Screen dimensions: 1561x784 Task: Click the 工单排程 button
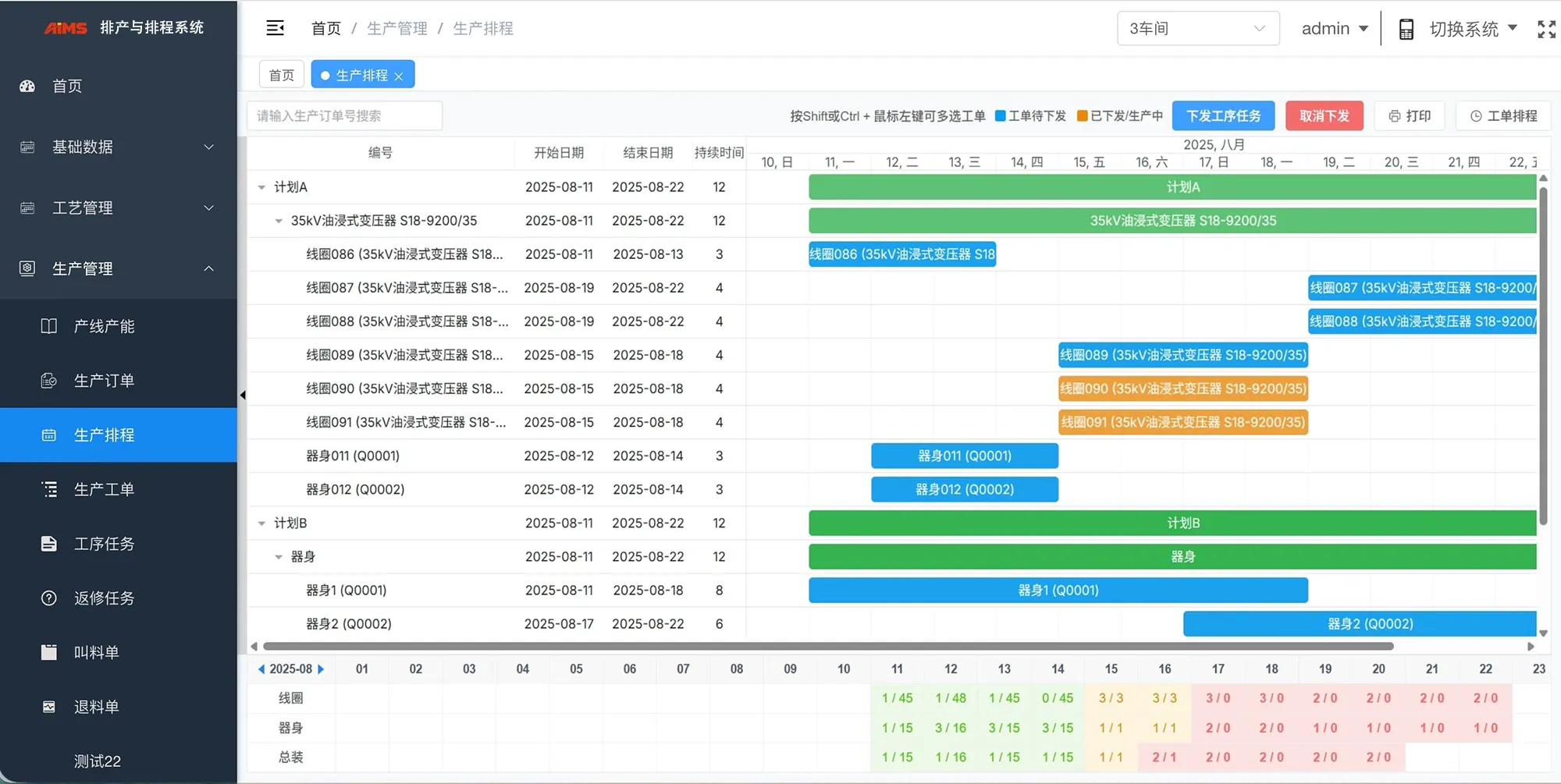[x=1503, y=115]
